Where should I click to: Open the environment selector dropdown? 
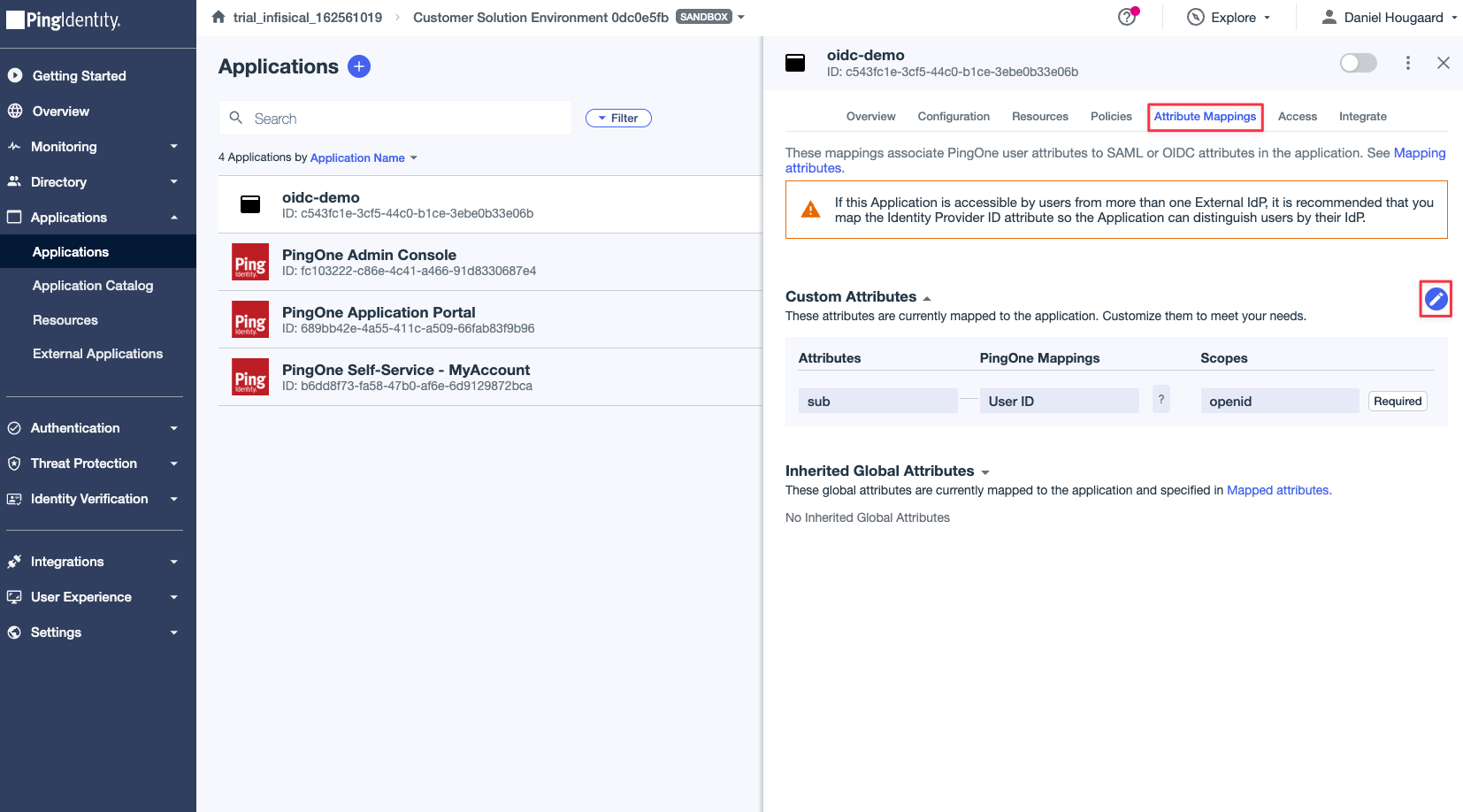pos(741,17)
